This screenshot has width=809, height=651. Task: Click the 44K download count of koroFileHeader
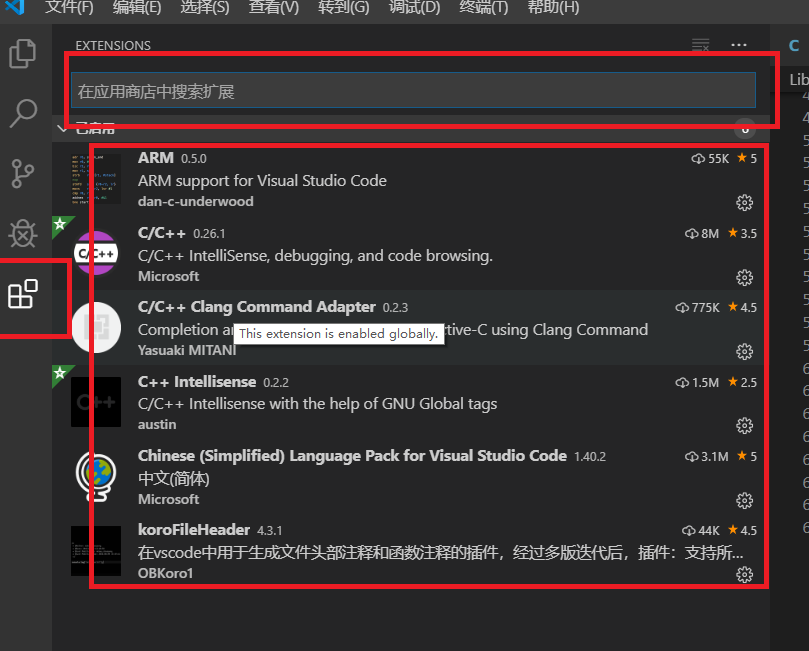[x=701, y=531]
